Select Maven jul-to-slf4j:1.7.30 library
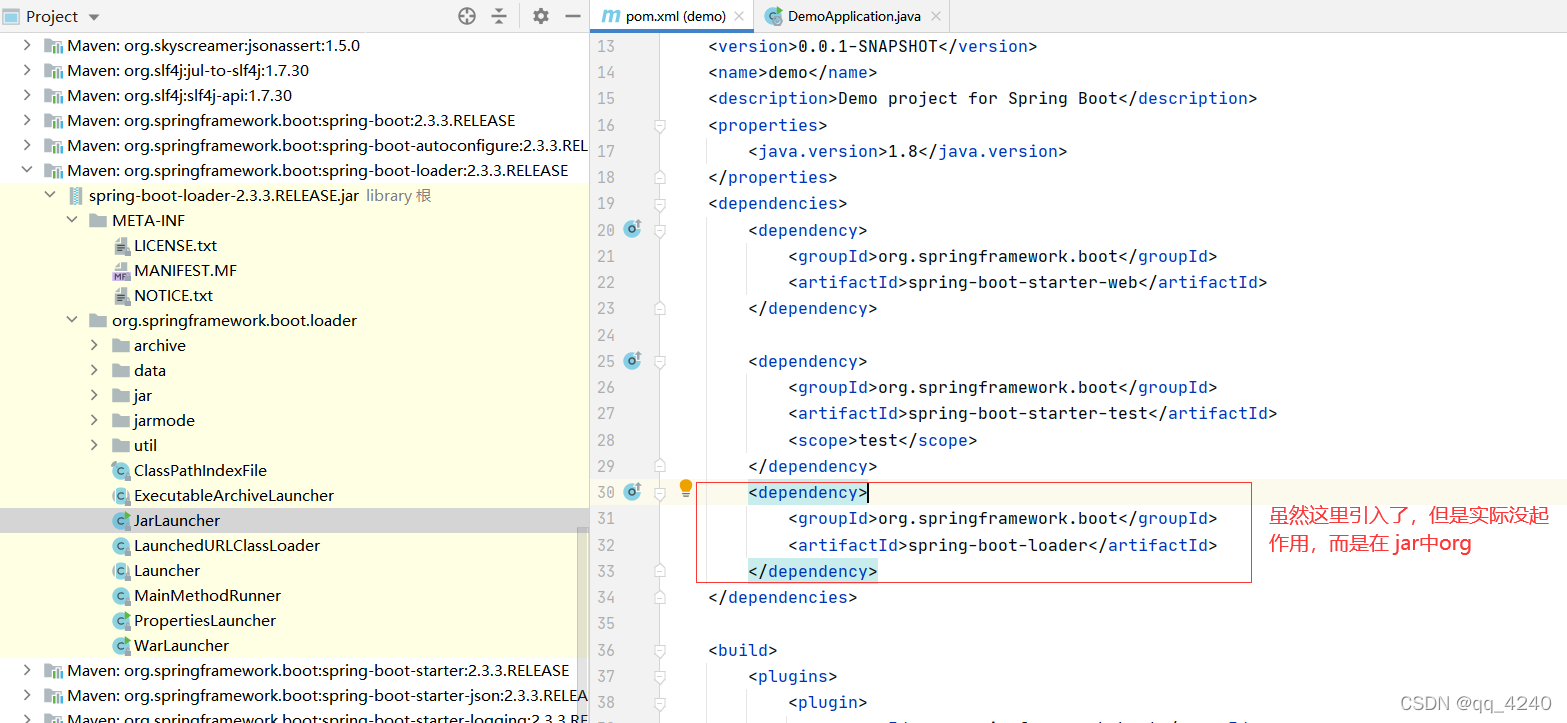 click(188, 71)
